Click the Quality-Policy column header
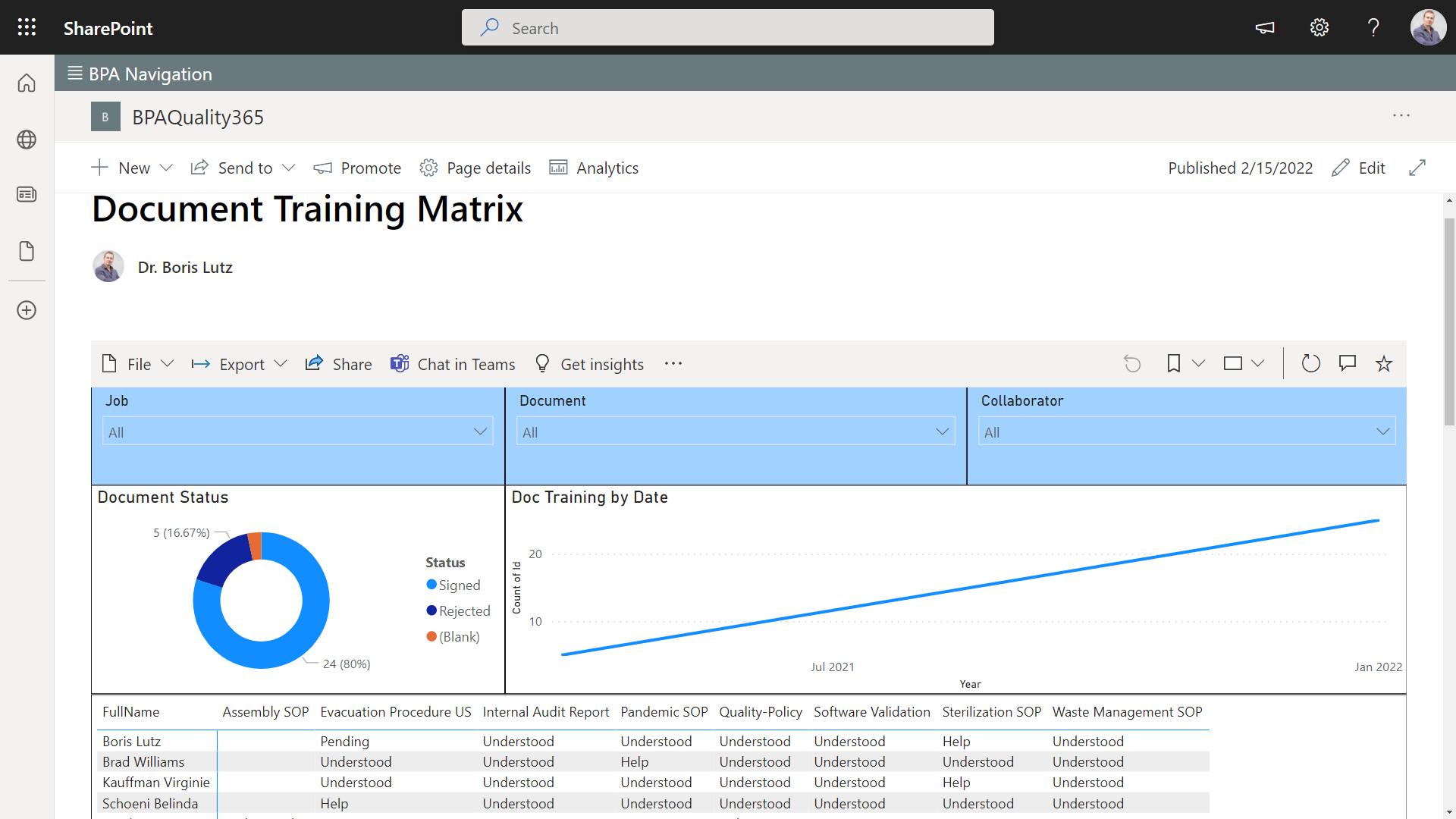The height and width of the screenshot is (819, 1456). (x=761, y=712)
